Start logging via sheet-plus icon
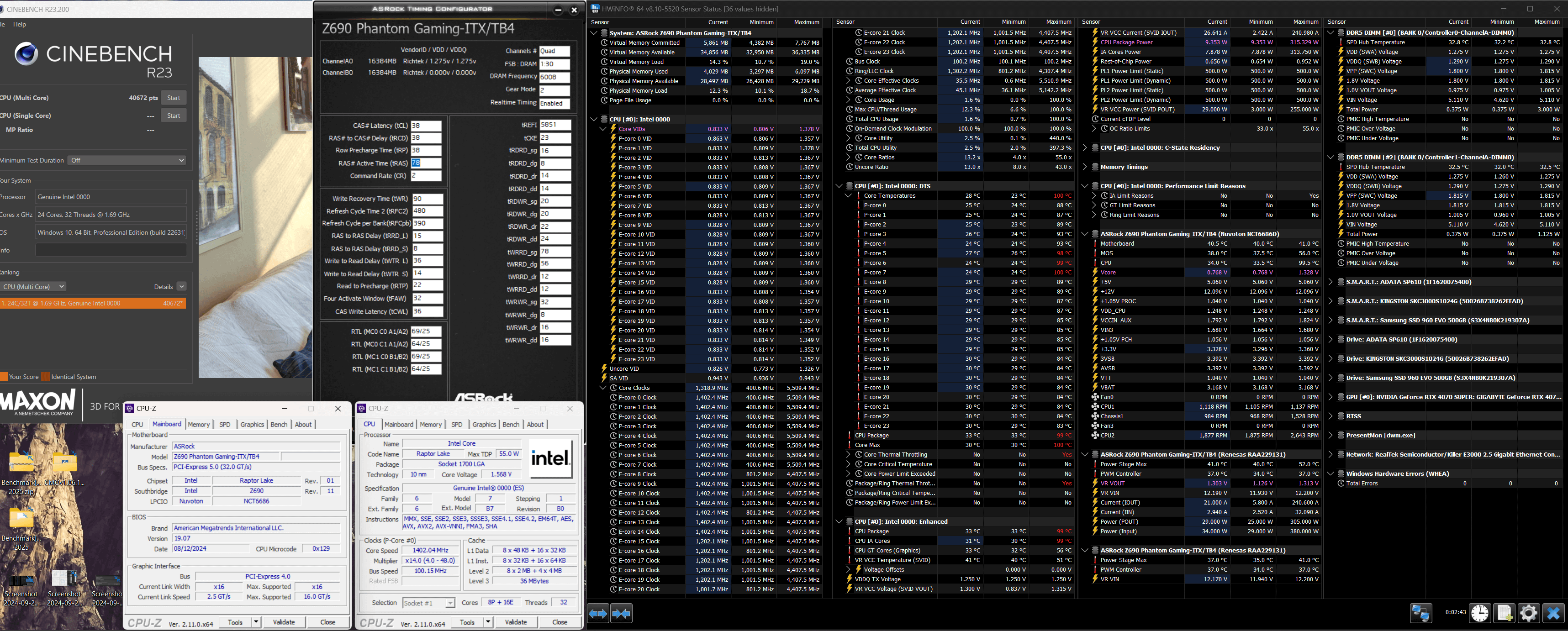The image size is (1568, 631). [1504, 613]
